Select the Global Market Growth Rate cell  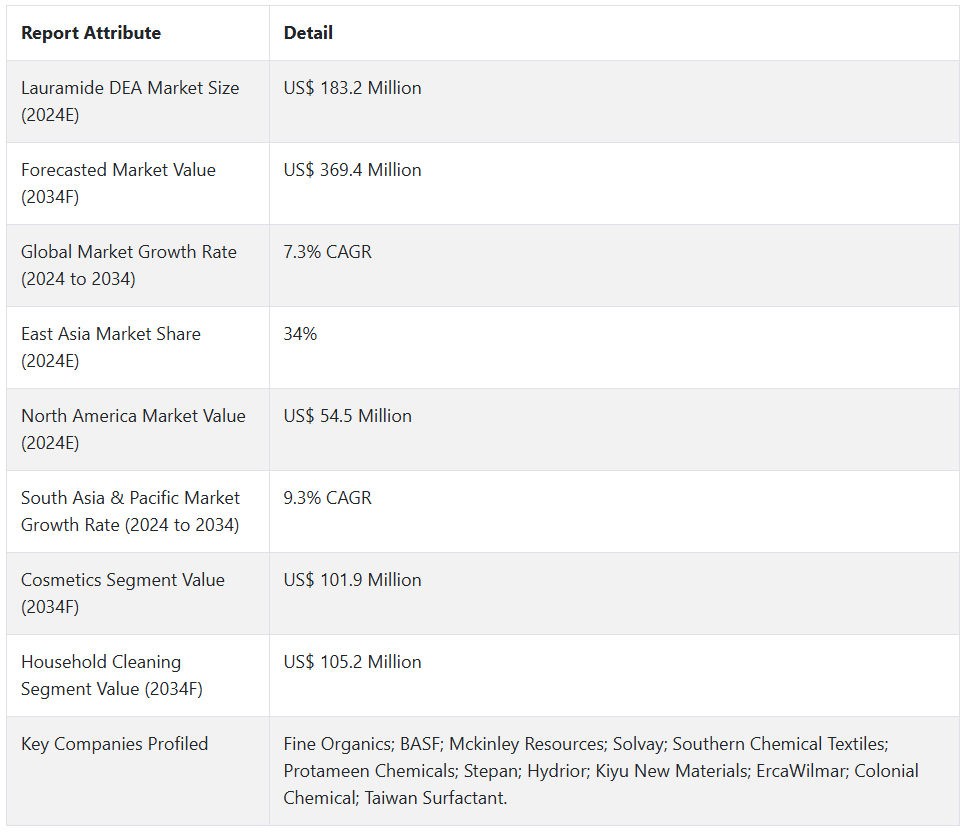(129, 265)
